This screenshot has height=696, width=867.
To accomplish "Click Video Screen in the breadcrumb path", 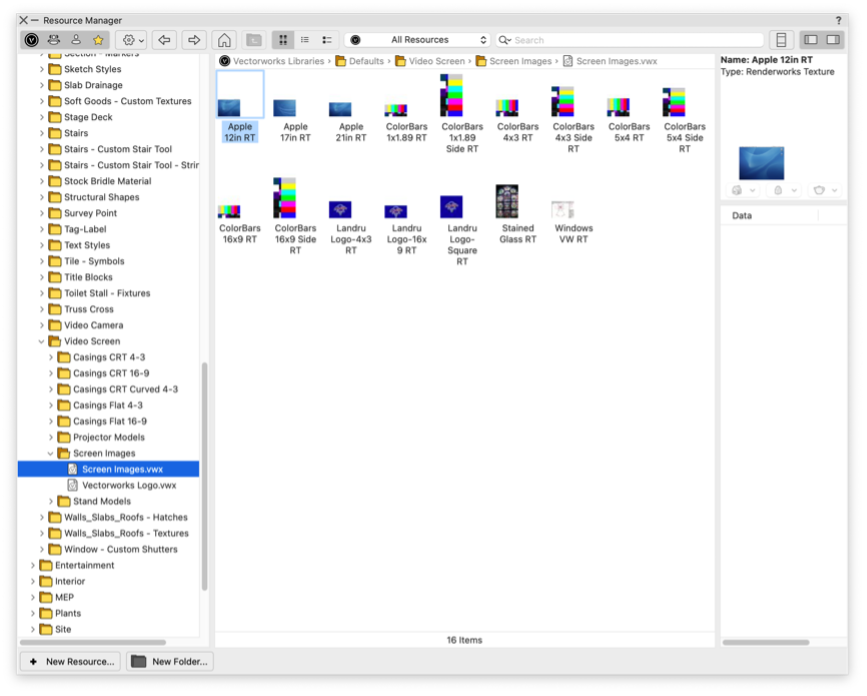I will [436, 61].
